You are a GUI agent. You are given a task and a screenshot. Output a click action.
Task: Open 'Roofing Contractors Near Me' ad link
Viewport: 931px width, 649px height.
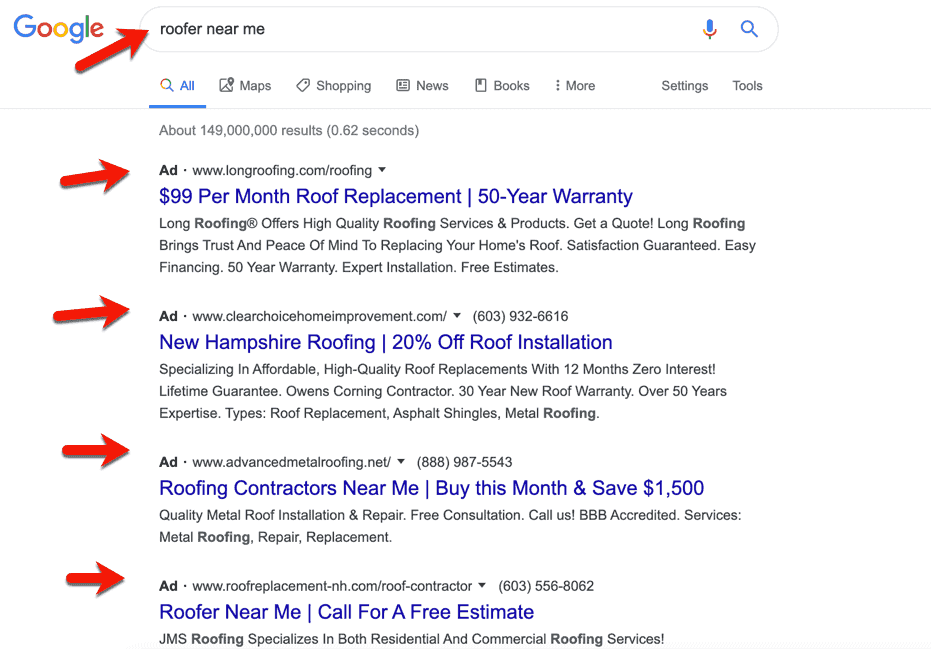431,488
